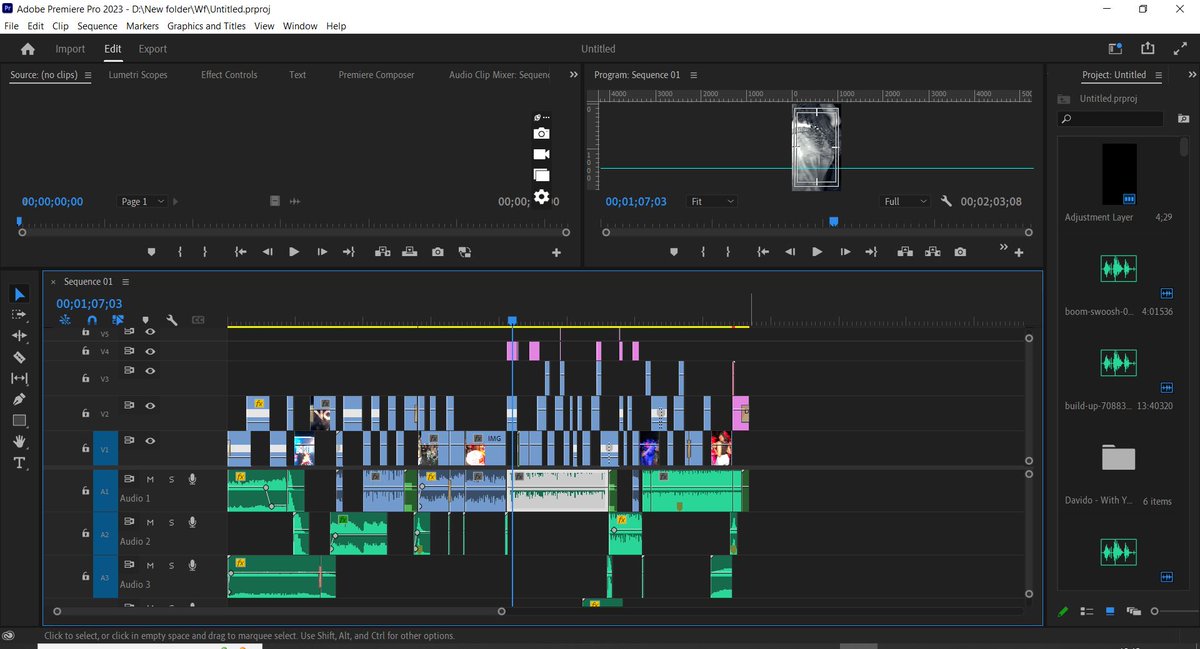Select the Rectangle tool
This screenshot has height=649, width=1200.
point(19,420)
